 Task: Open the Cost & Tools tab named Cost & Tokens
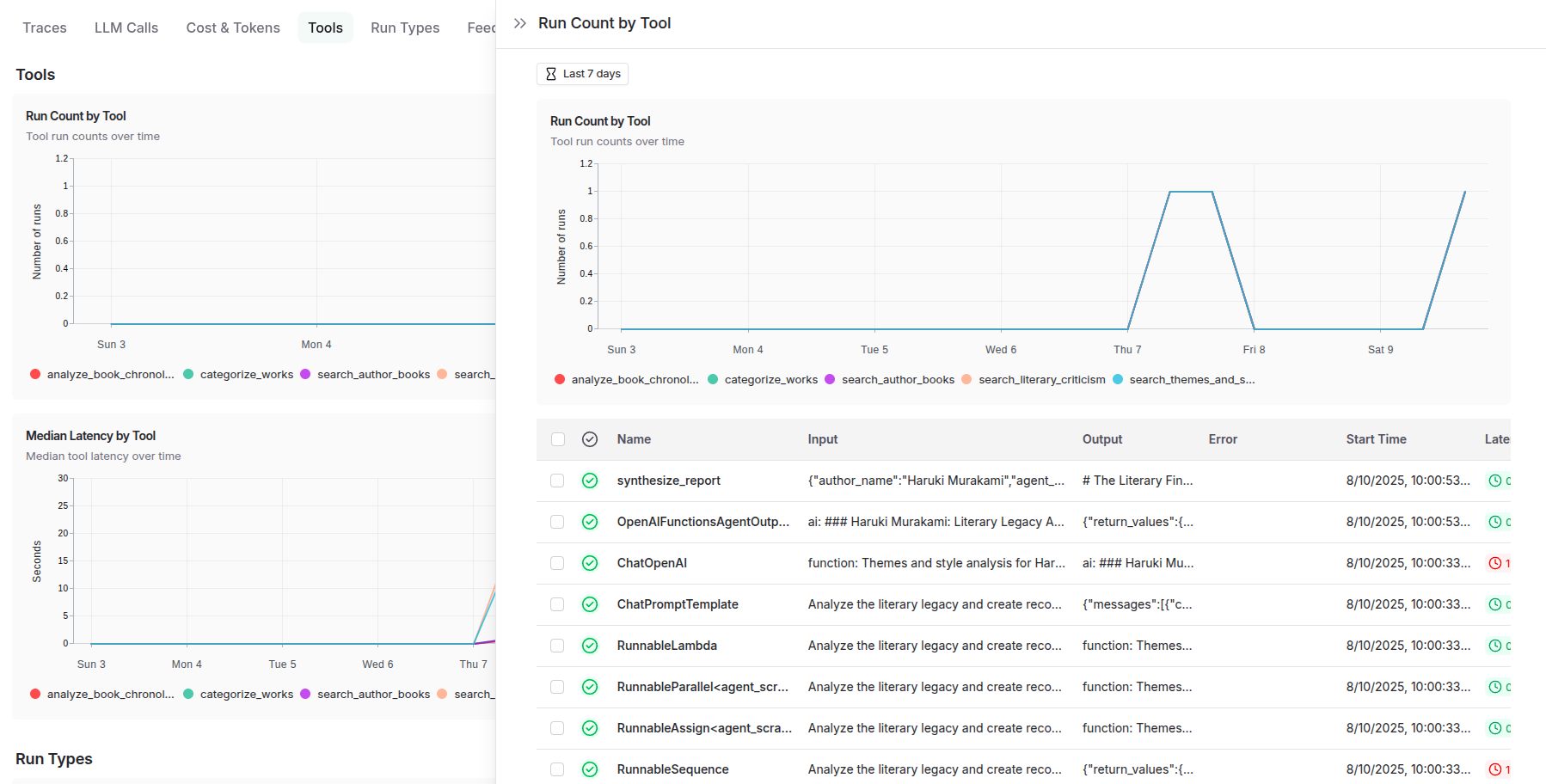(x=233, y=28)
